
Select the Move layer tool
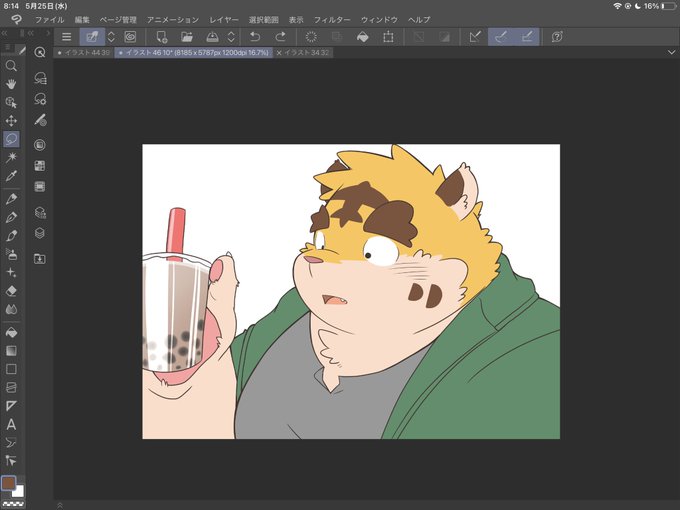coord(11,121)
